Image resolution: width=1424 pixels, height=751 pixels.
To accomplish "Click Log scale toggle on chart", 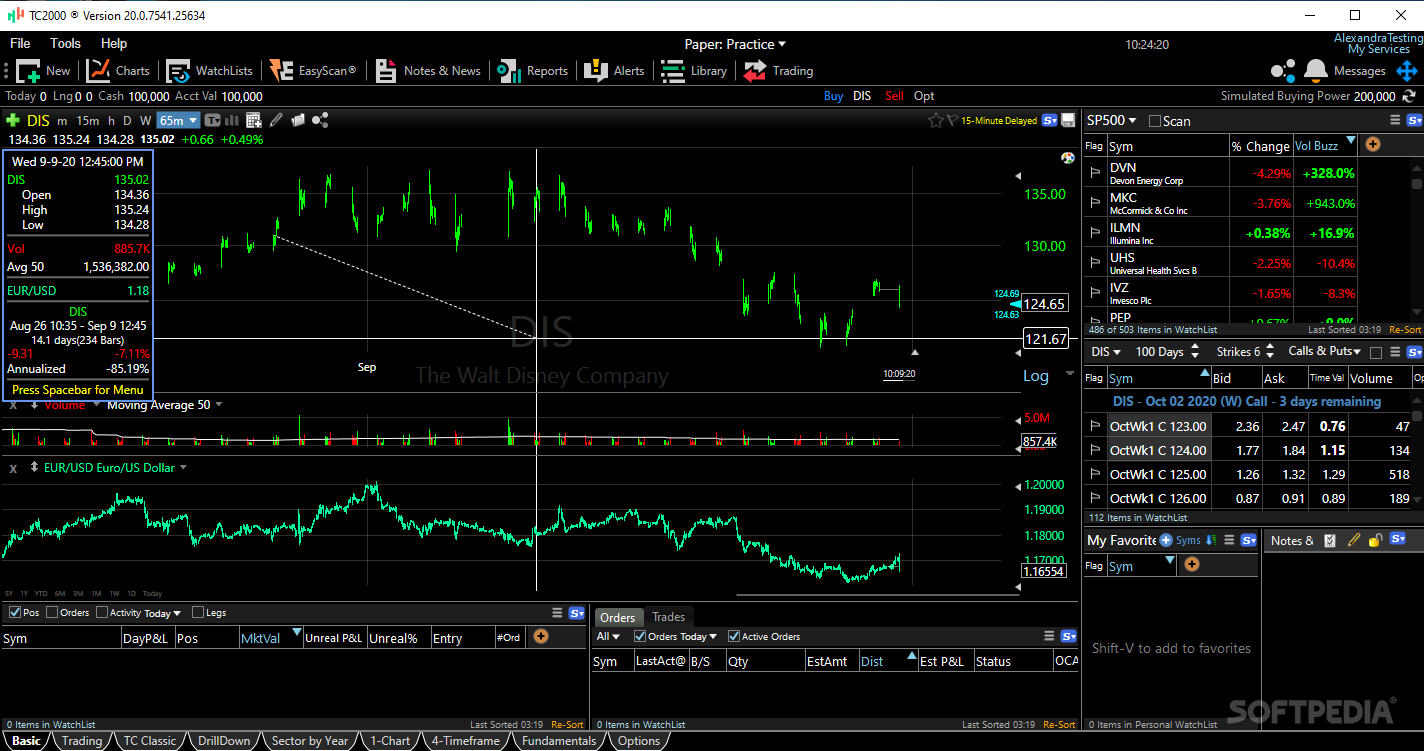I will [1036, 376].
